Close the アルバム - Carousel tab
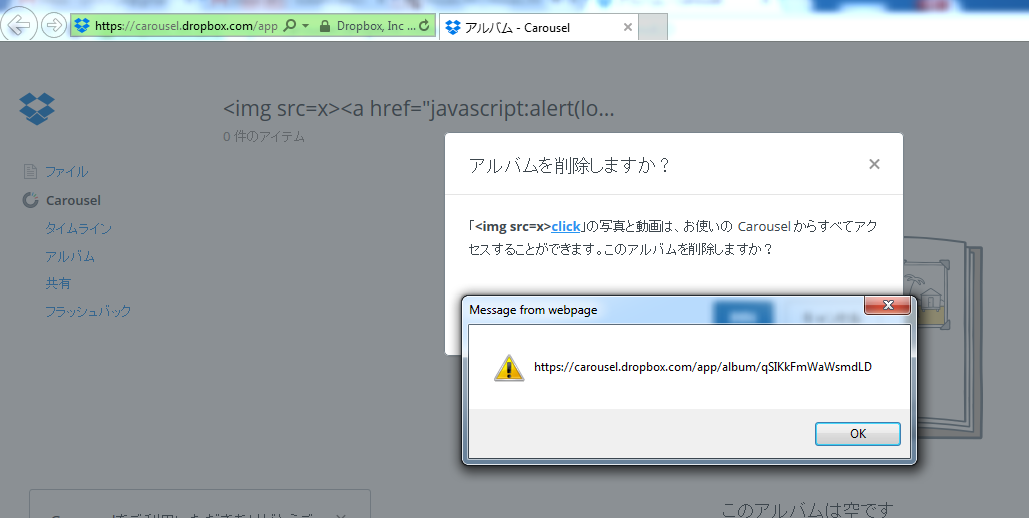 click(x=627, y=28)
